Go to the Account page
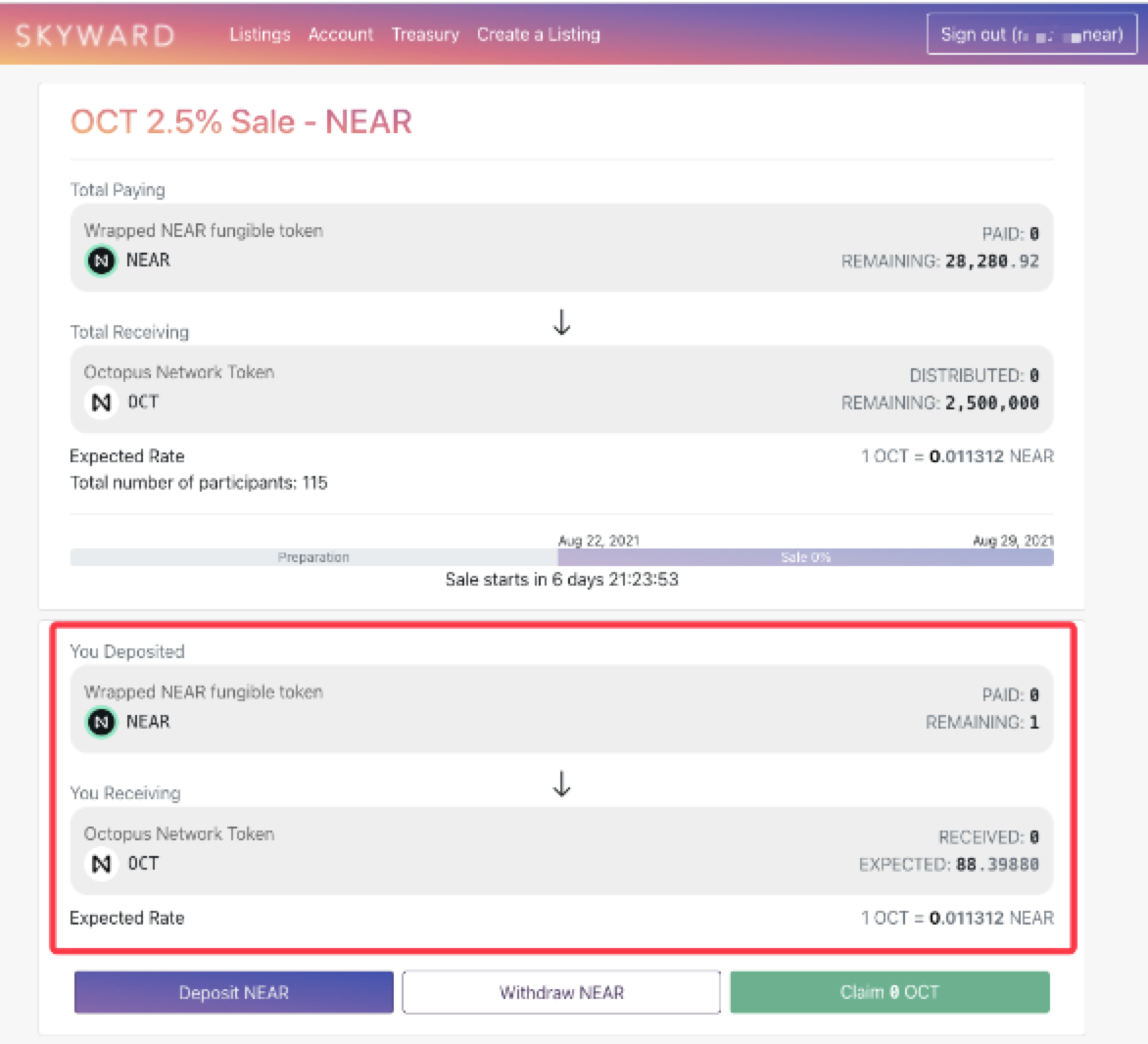The height and width of the screenshot is (1044, 1148). (340, 34)
